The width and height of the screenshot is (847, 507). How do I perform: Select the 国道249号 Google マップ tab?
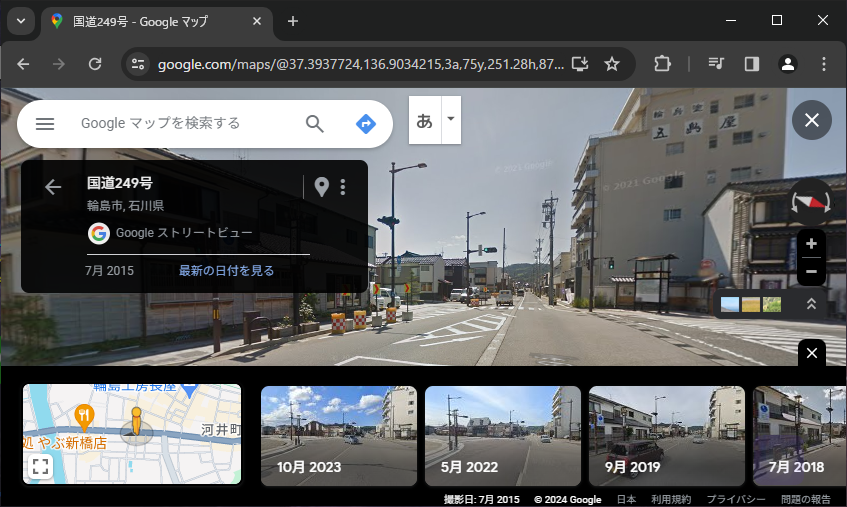[x=157, y=22]
